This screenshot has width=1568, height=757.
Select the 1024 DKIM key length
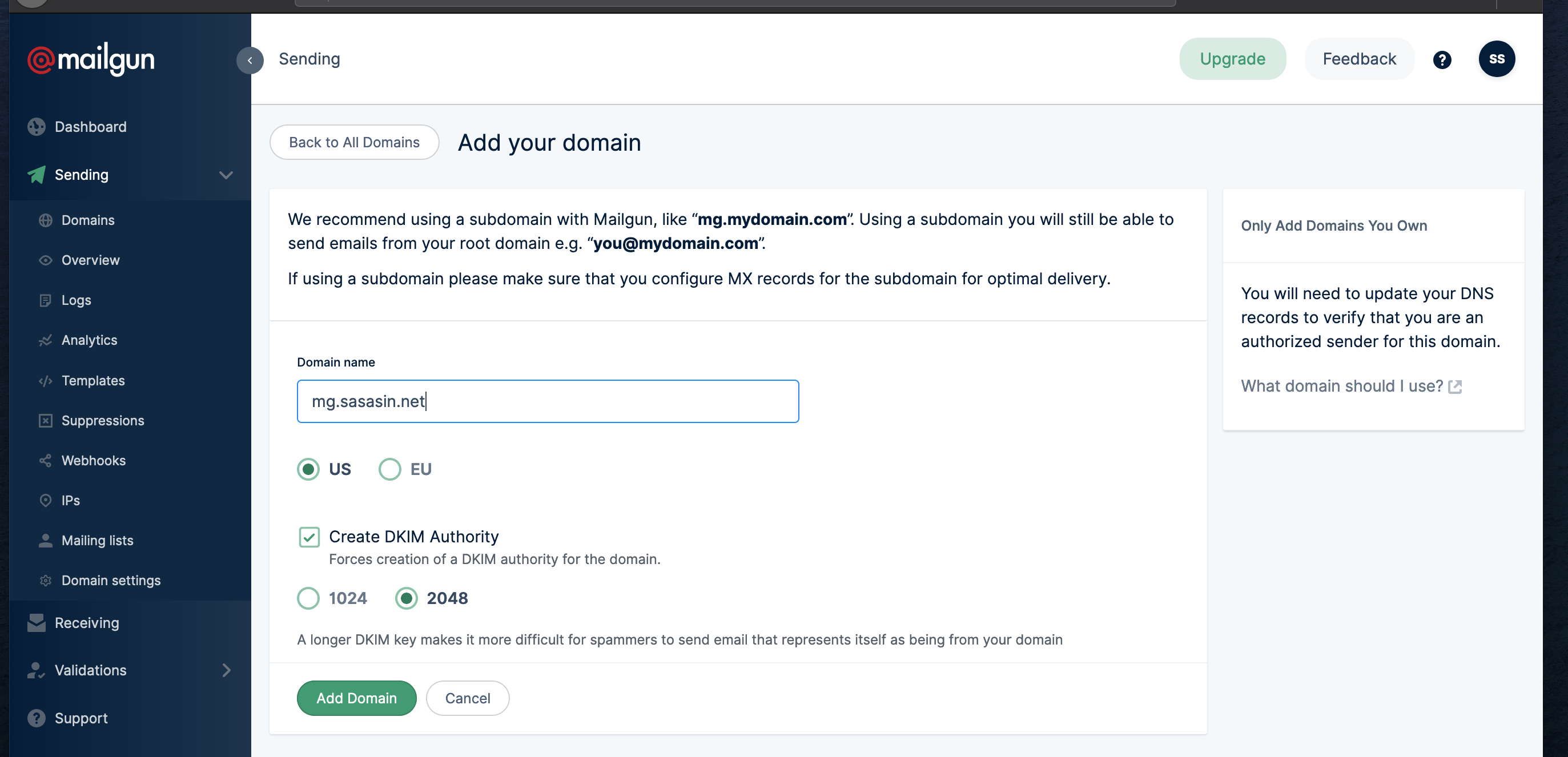point(308,598)
